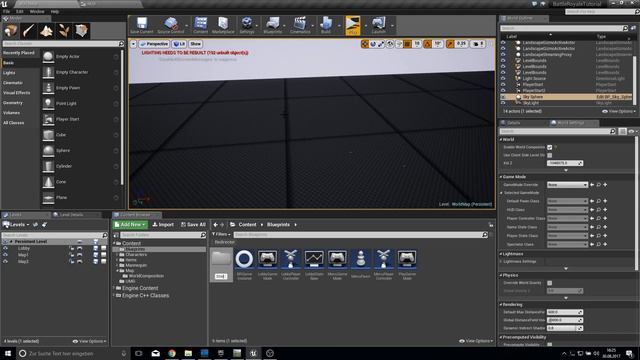The height and width of the screenshot is (360, 640).
Task: Hide first PlayerStart in World Outliner
Action: coord(503,84)
